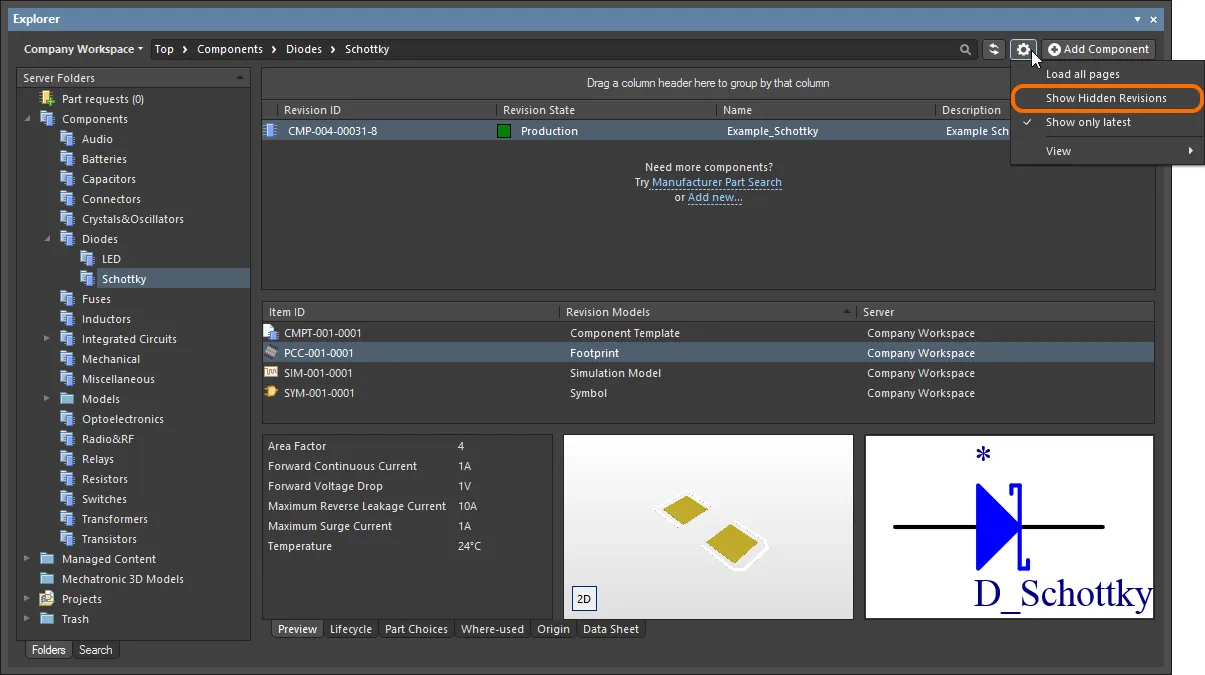This screenshot has width=1205, height=675.
Task: Select the Mechatronic 3D Models folder
Action: click(122, 579)
